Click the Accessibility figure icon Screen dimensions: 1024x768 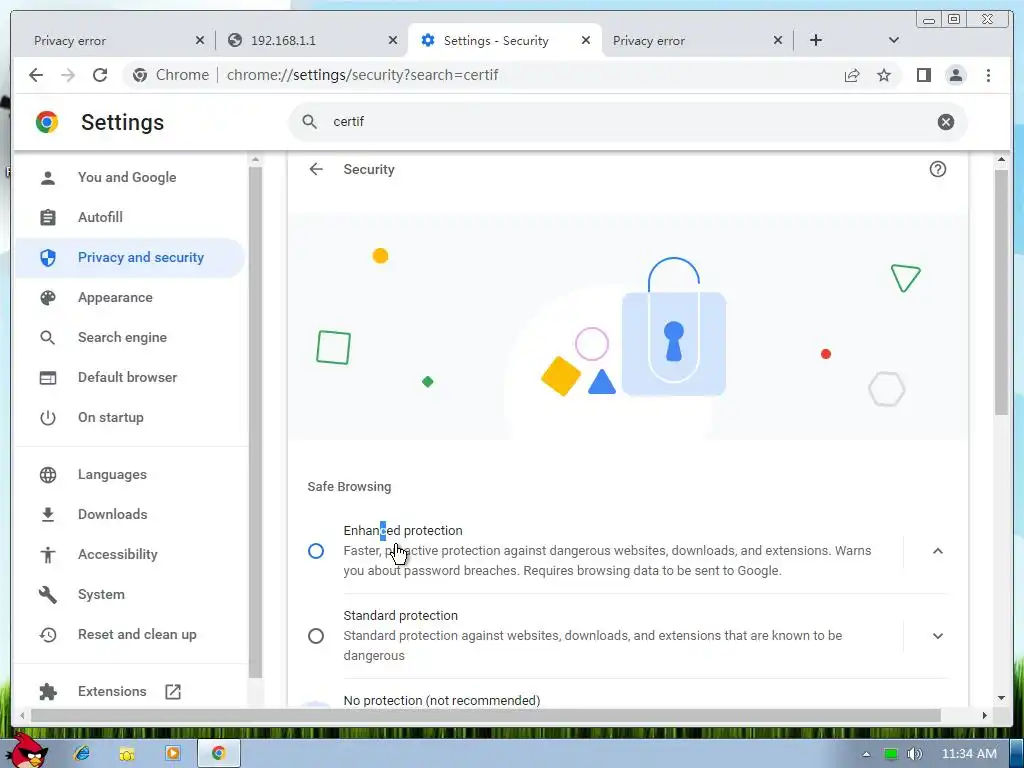tap(48, 555)
